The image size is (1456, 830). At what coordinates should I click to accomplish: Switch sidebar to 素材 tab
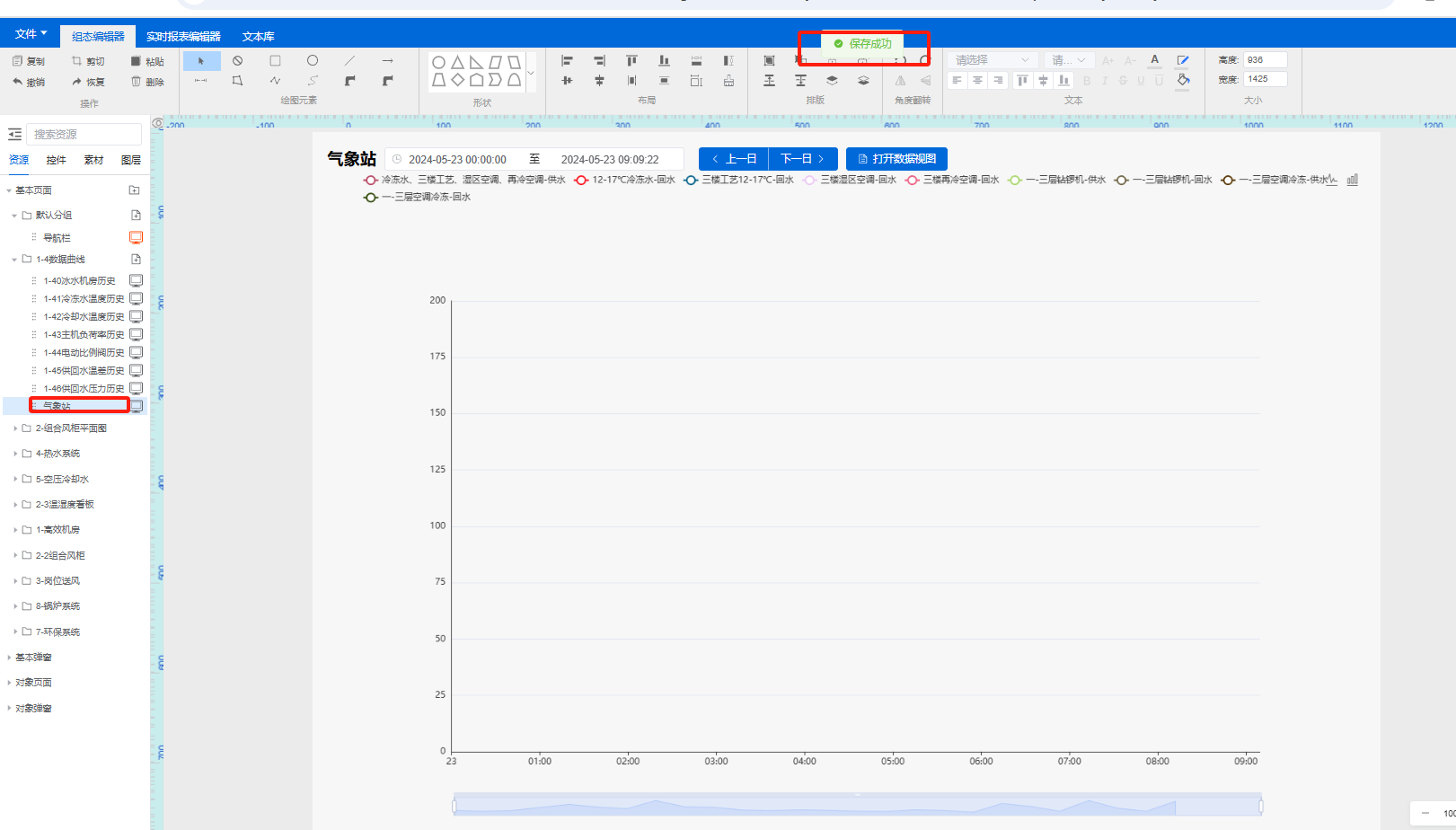tap(93, 160)
